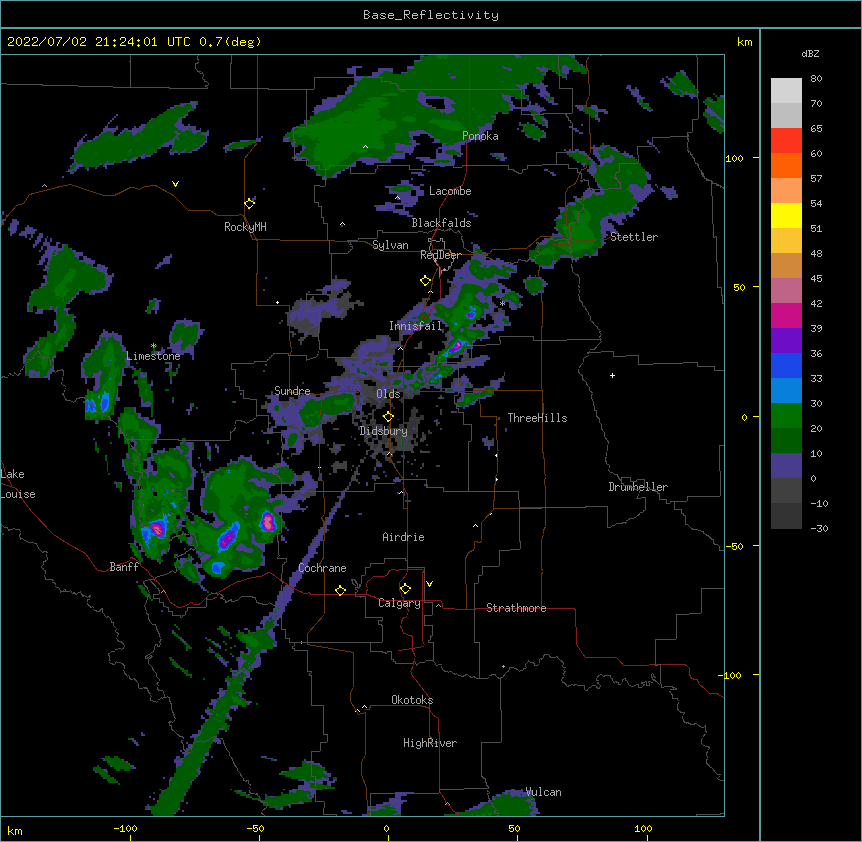The width and height of the screenshot is (862, 842).
Task: Select the Cochrane town label
Action: [x=322, y=568]
